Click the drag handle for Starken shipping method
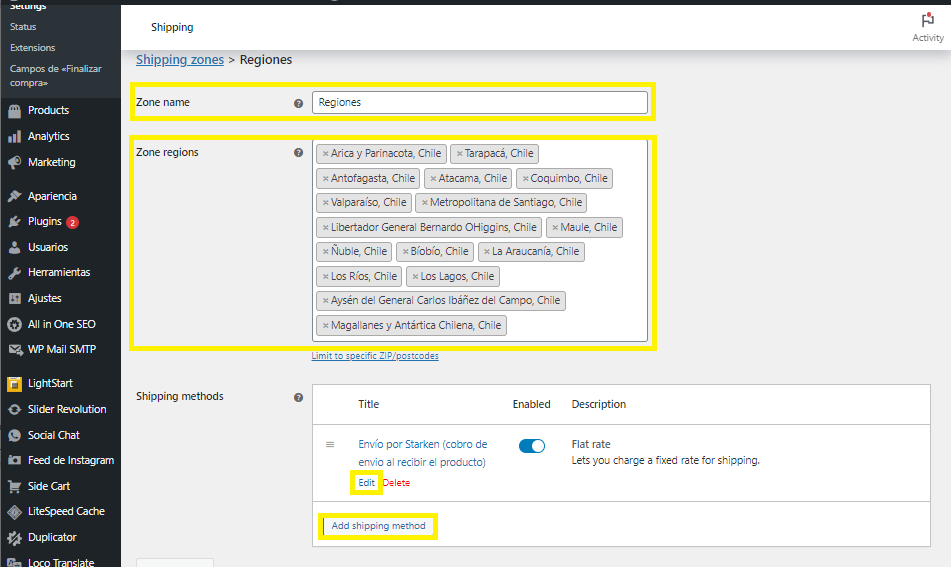Screen dimensions: 951x567 coord(330,445)
